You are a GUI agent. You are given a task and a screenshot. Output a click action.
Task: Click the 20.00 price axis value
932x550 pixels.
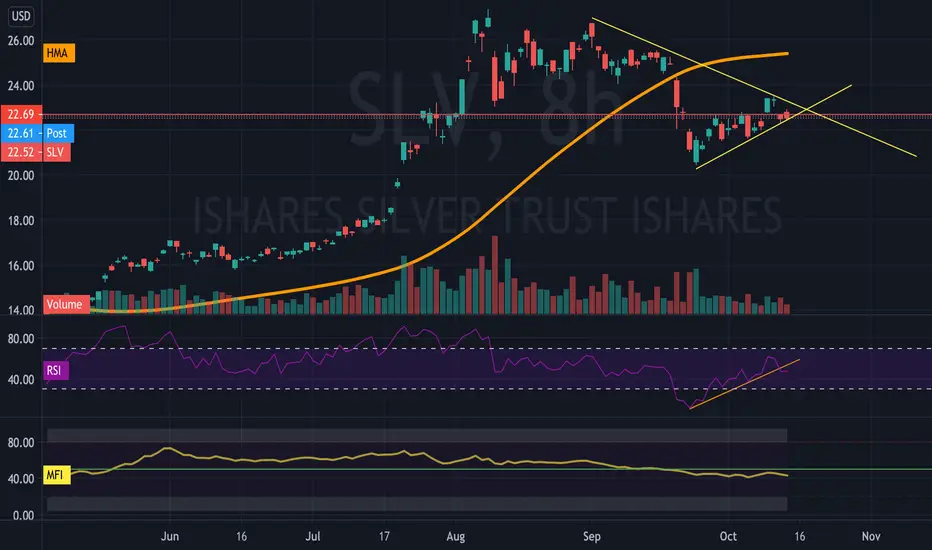tap(21, 175)
